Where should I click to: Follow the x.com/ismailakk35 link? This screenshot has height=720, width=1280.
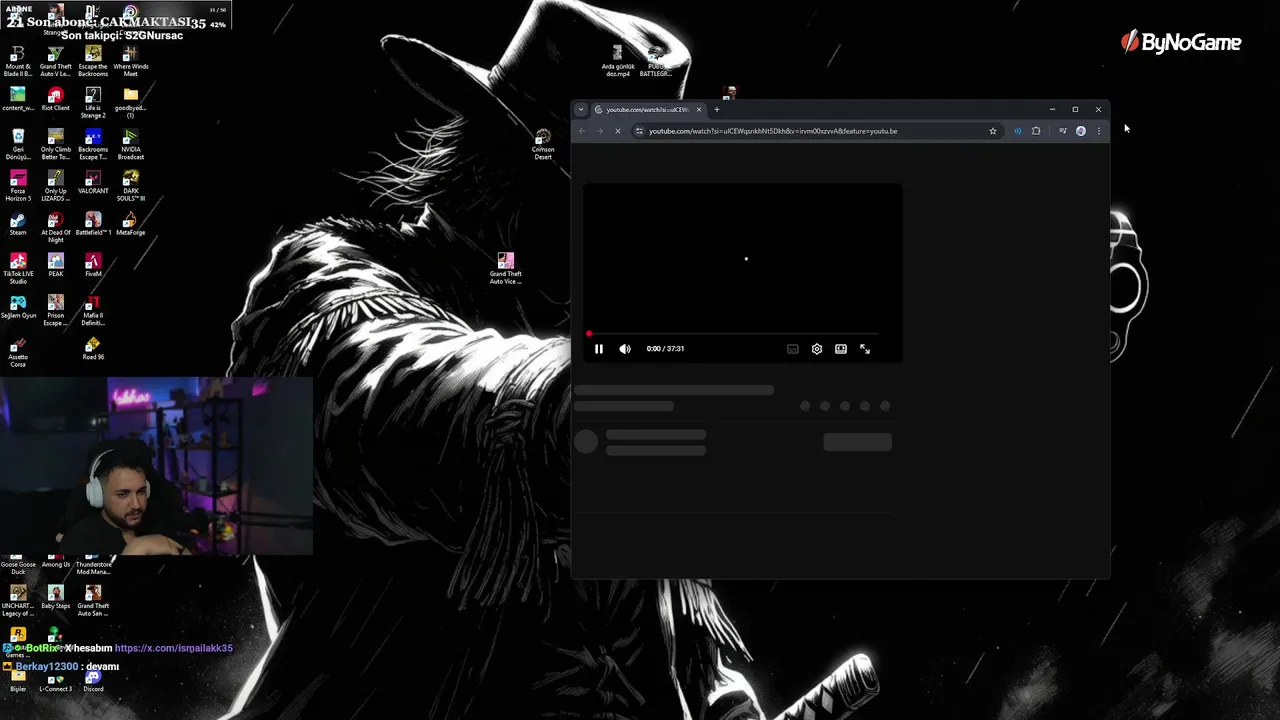173,648
